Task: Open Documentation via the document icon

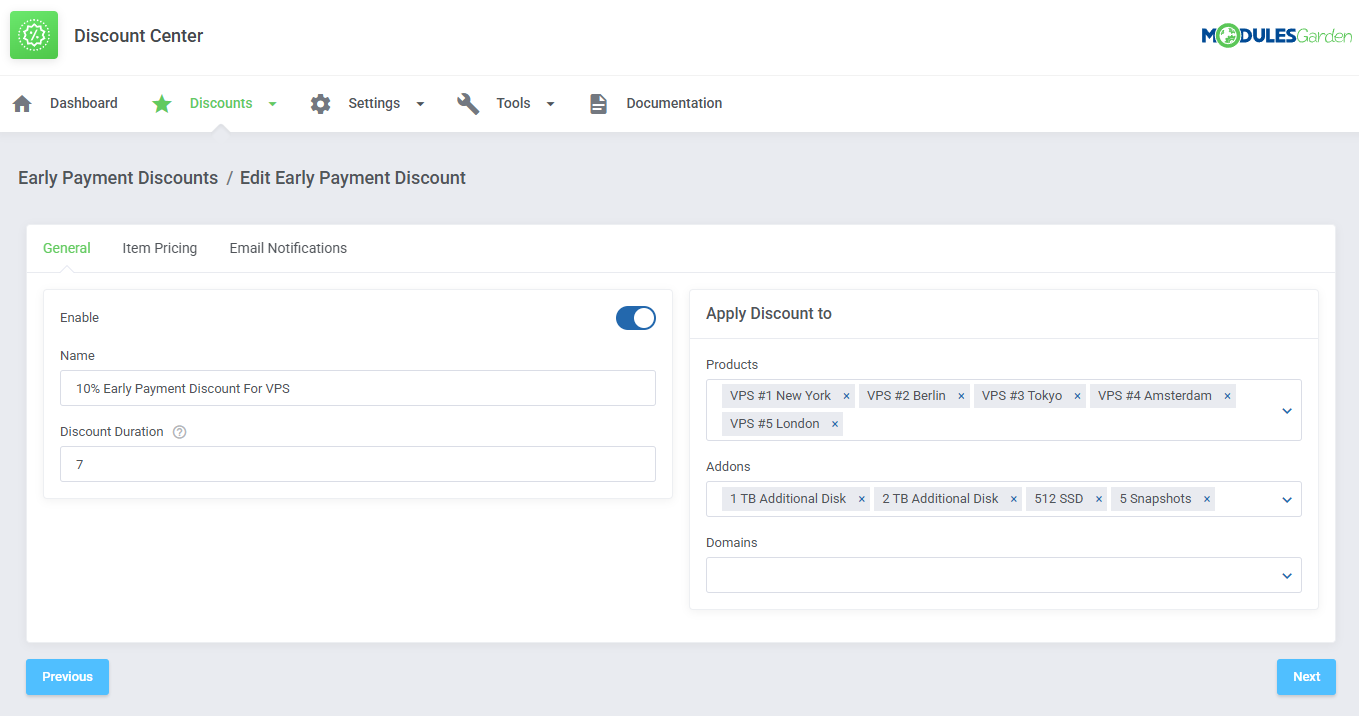Action: click(x=598, y=103)
